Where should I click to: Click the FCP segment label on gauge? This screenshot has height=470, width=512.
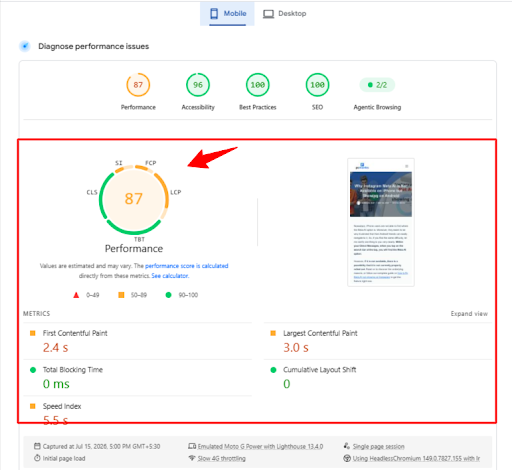click(x=151, y=163)
